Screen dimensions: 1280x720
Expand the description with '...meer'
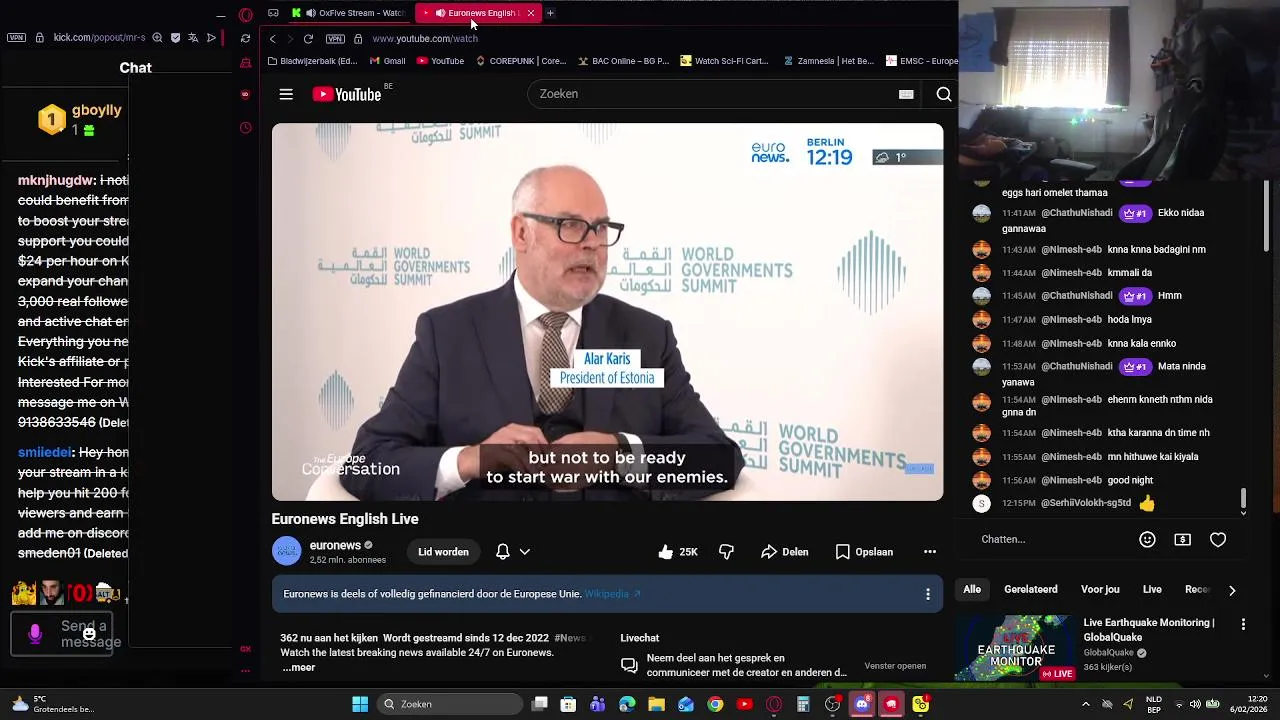click(x=298, y=667)
